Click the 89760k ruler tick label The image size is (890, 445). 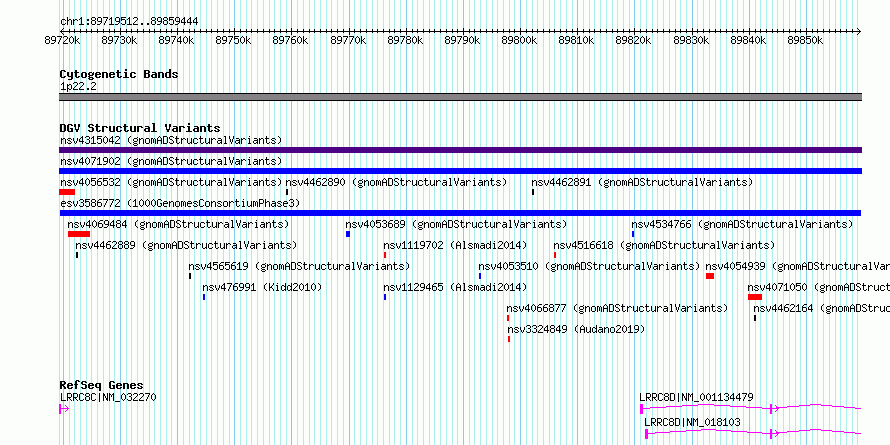[x=291, y=40]
